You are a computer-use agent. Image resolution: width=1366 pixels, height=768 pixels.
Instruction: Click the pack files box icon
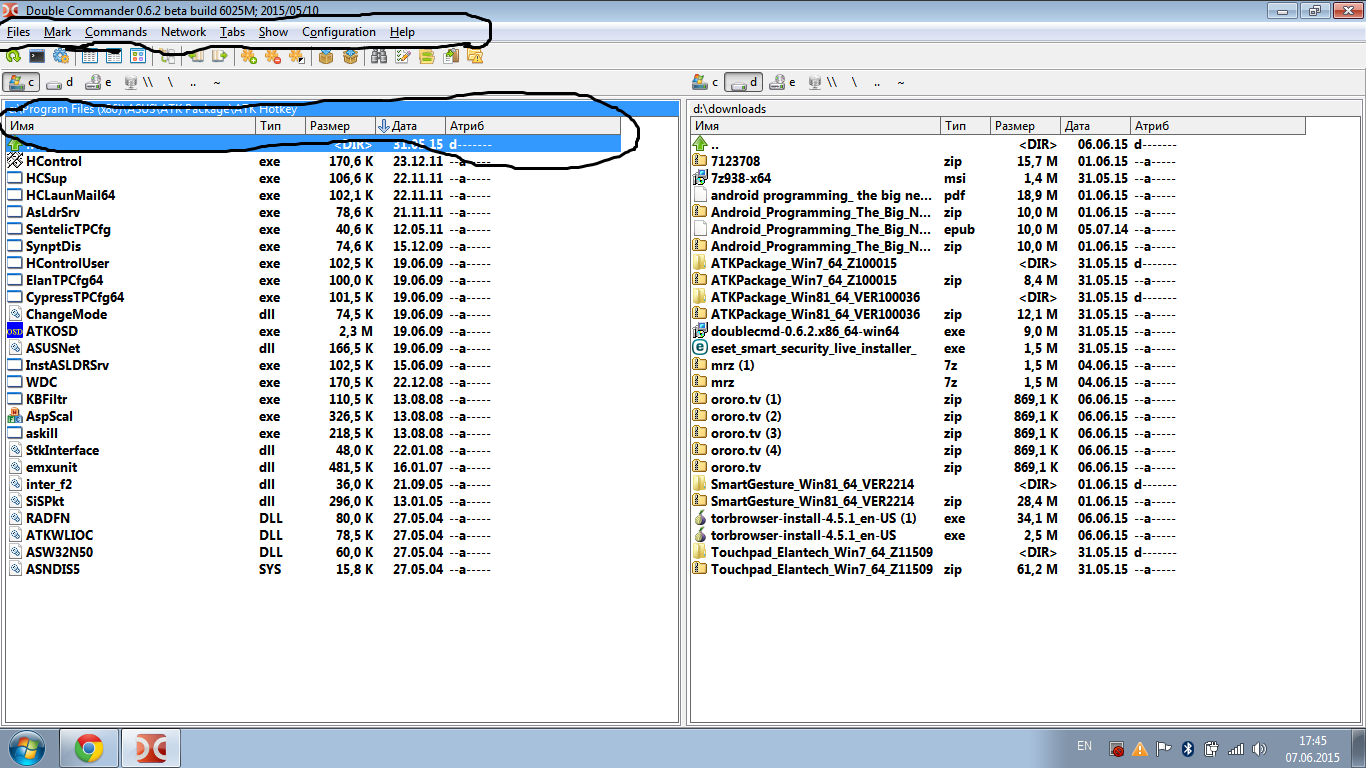coord(325,57)
